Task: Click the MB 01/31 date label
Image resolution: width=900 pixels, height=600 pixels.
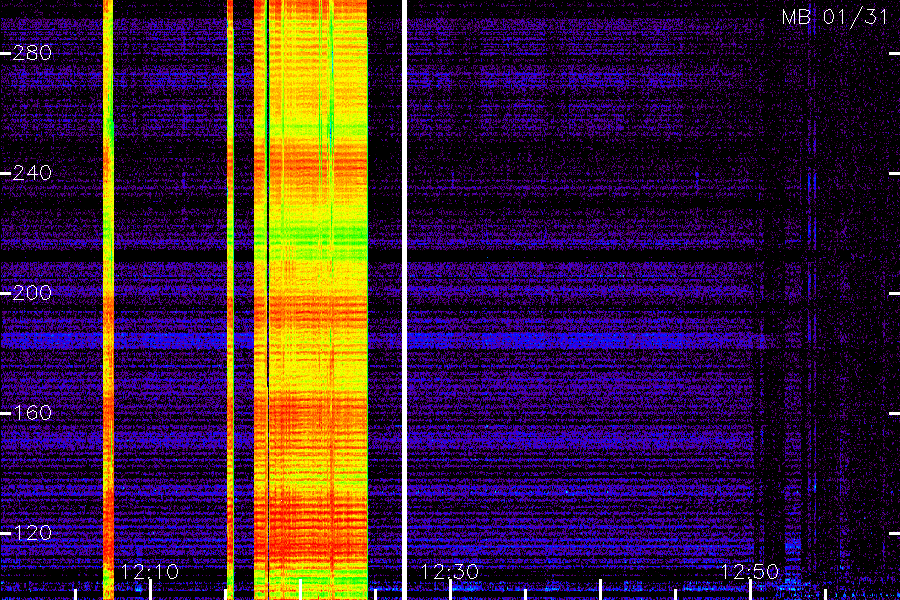Action: (835, 17)
